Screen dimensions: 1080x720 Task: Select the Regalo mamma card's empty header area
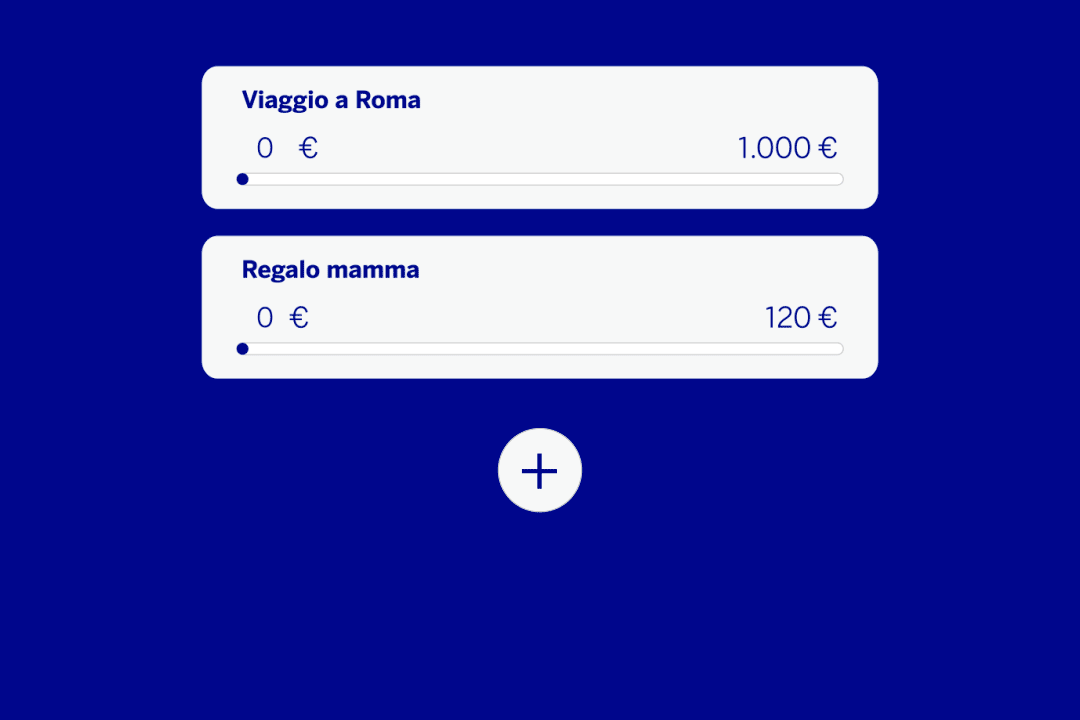650,268
